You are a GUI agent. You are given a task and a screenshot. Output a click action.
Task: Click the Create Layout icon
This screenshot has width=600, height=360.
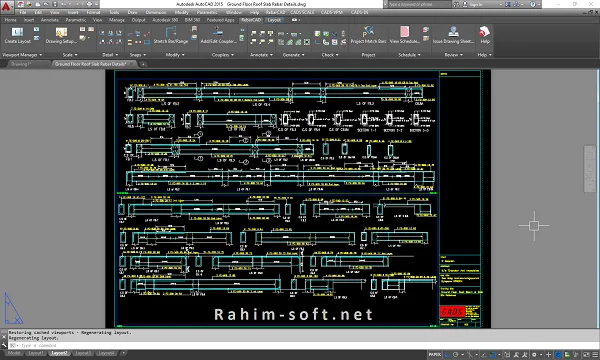17,32
